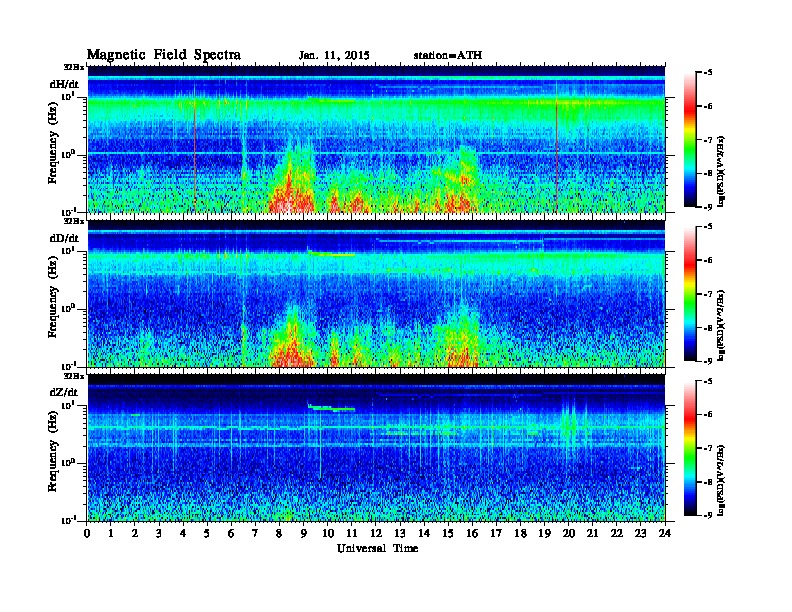Click the "Universal Time" axis title
Viewport: 792px width, 612px height.
point(377,548)
